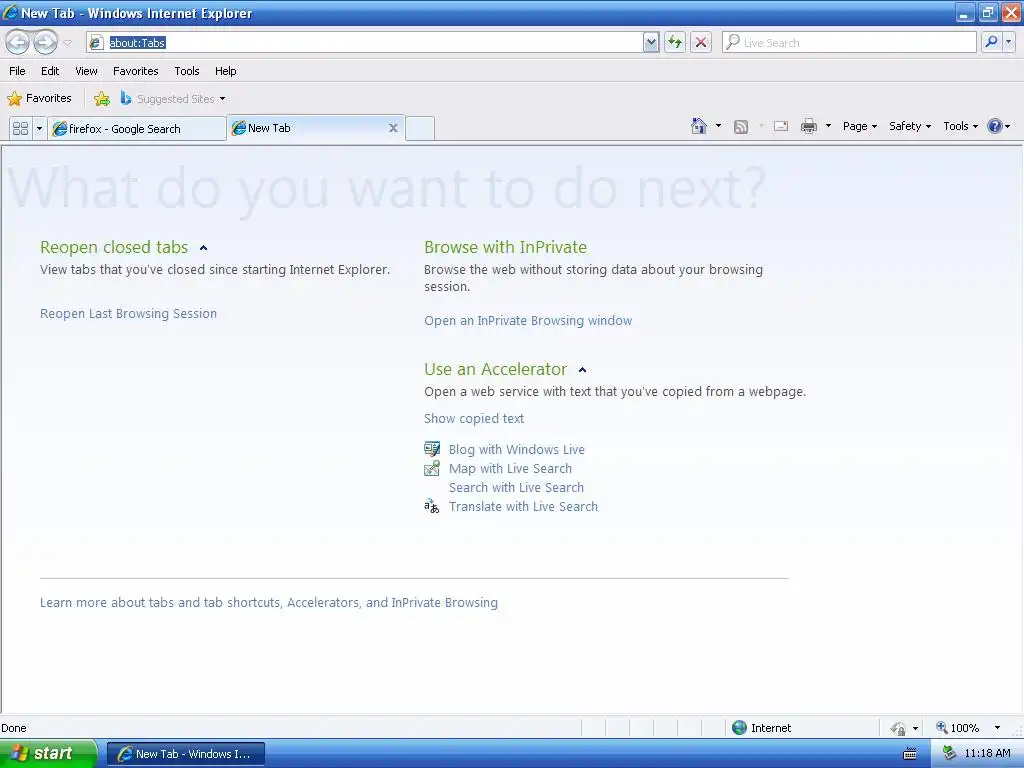Open the Page command menu
Screen dimensions: 1024x768
(x=859, y=126)
